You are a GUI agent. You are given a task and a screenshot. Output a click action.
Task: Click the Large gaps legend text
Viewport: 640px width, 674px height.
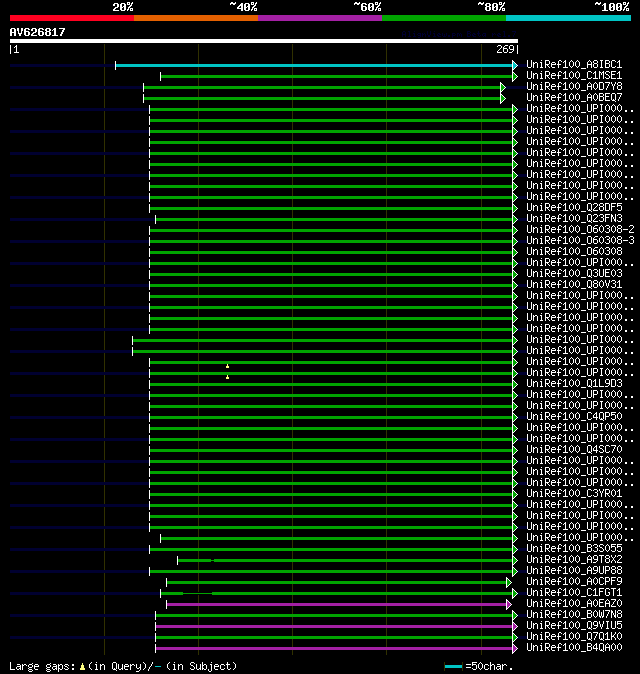(x=42, y=666)
